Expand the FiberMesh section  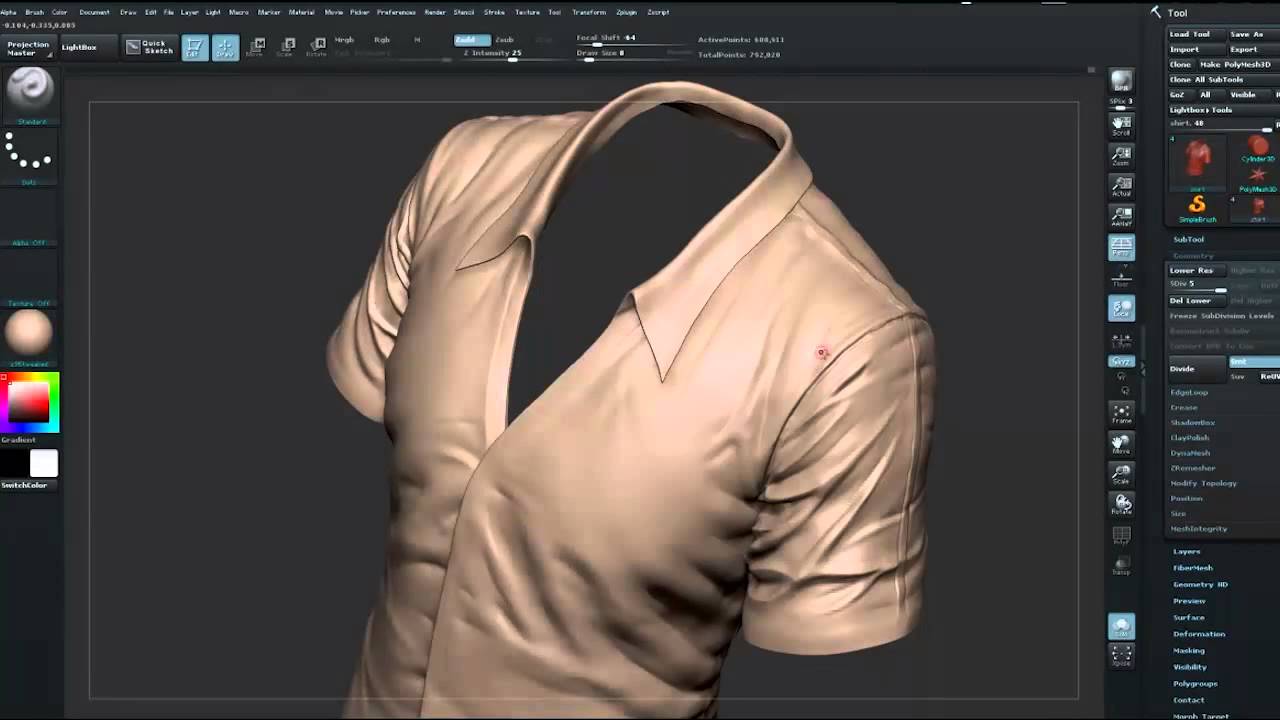1193,568
